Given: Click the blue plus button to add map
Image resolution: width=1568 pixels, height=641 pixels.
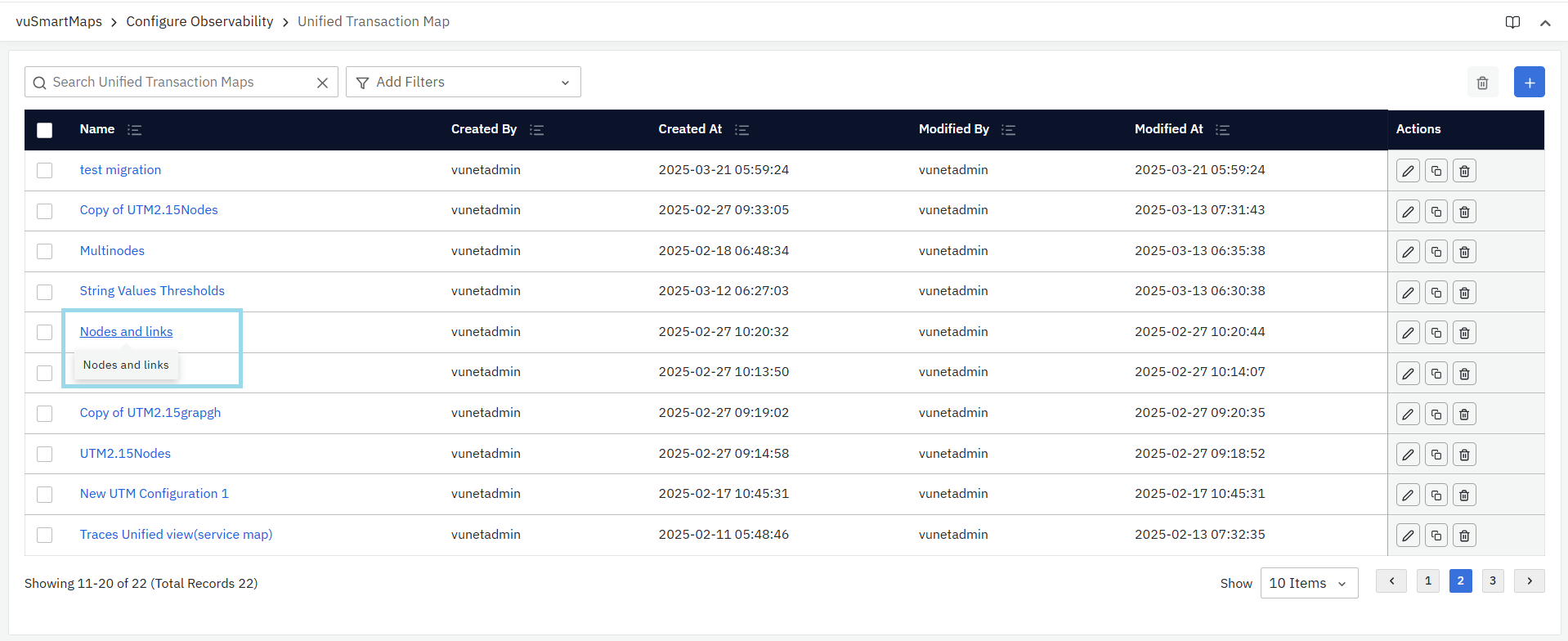Looking at the screenshot, I should (1529, 83).
